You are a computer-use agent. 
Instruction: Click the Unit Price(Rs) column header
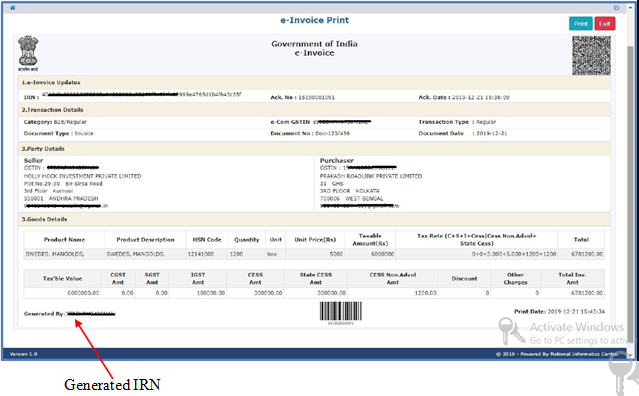coord(315,240)
